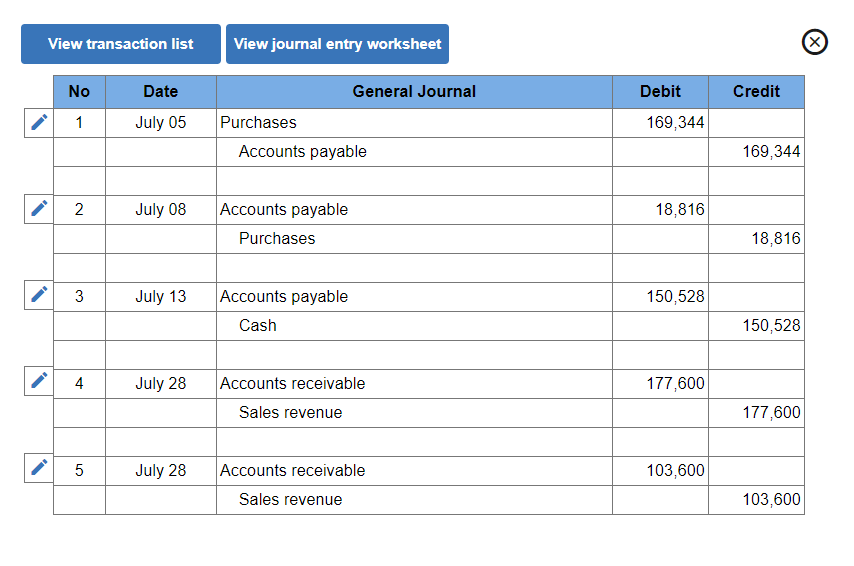Click the pencil edit icon for entry 1
854x566 pixels.
[x=39, y=122]
